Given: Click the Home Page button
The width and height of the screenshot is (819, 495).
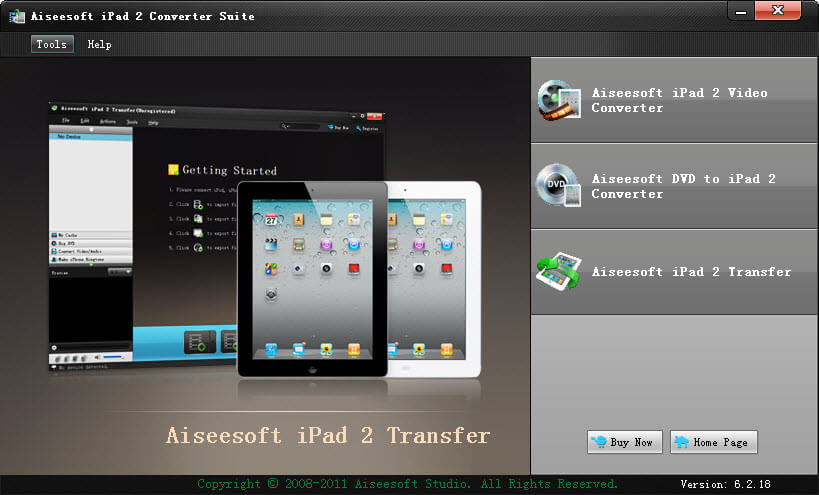Looking at the screenshot, I should [713, 442].
